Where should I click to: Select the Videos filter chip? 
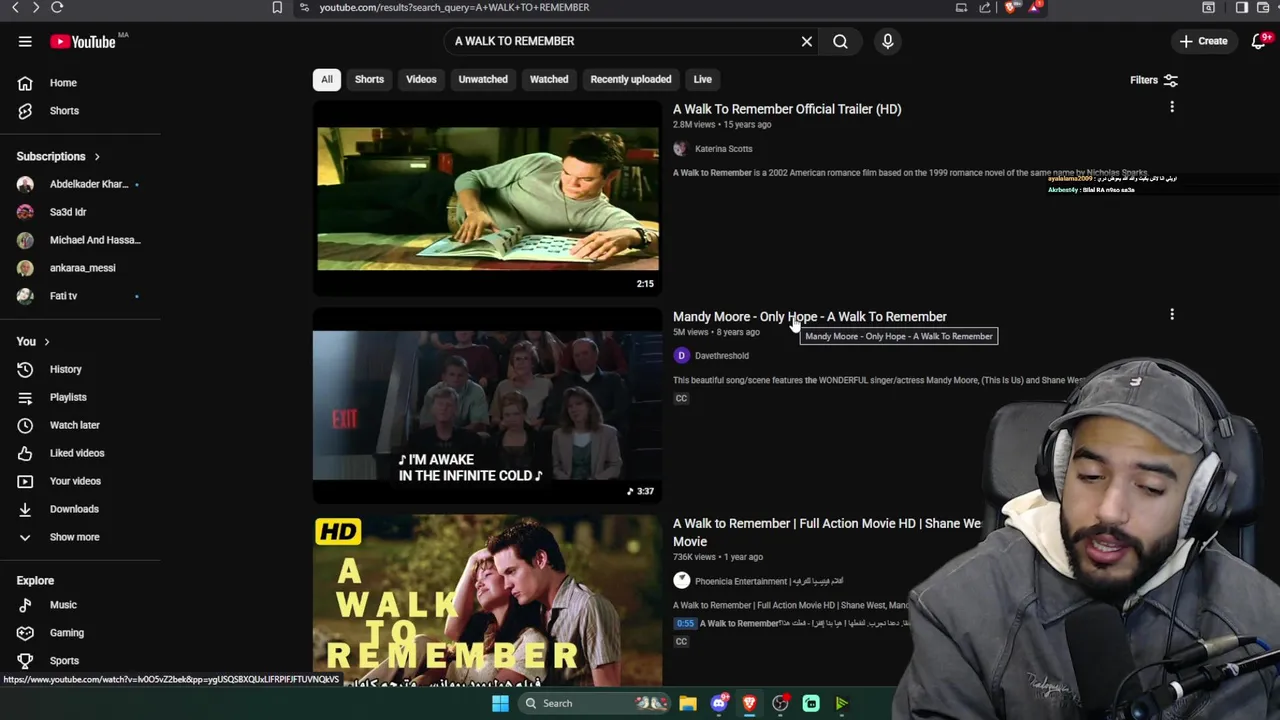(421, 79)
